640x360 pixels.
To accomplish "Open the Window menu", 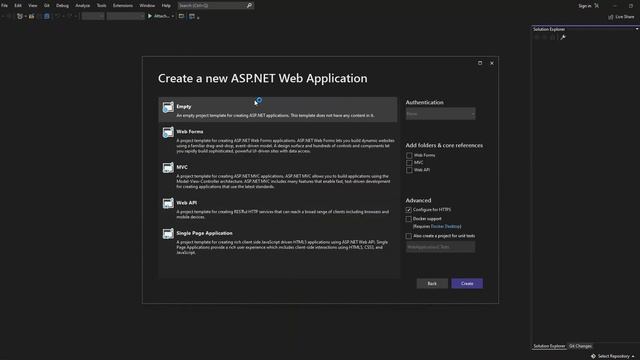I will (147, 6).
